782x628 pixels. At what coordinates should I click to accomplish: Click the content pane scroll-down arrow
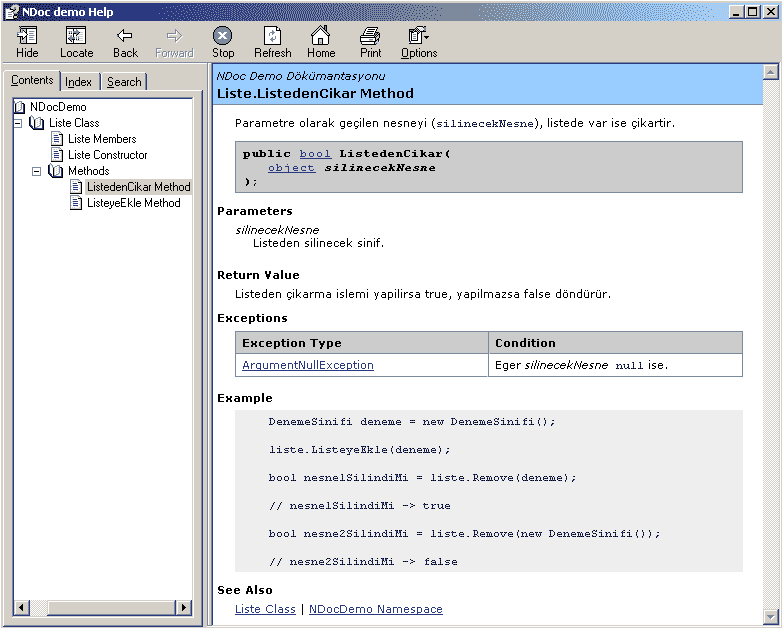[x=771, y=617]
